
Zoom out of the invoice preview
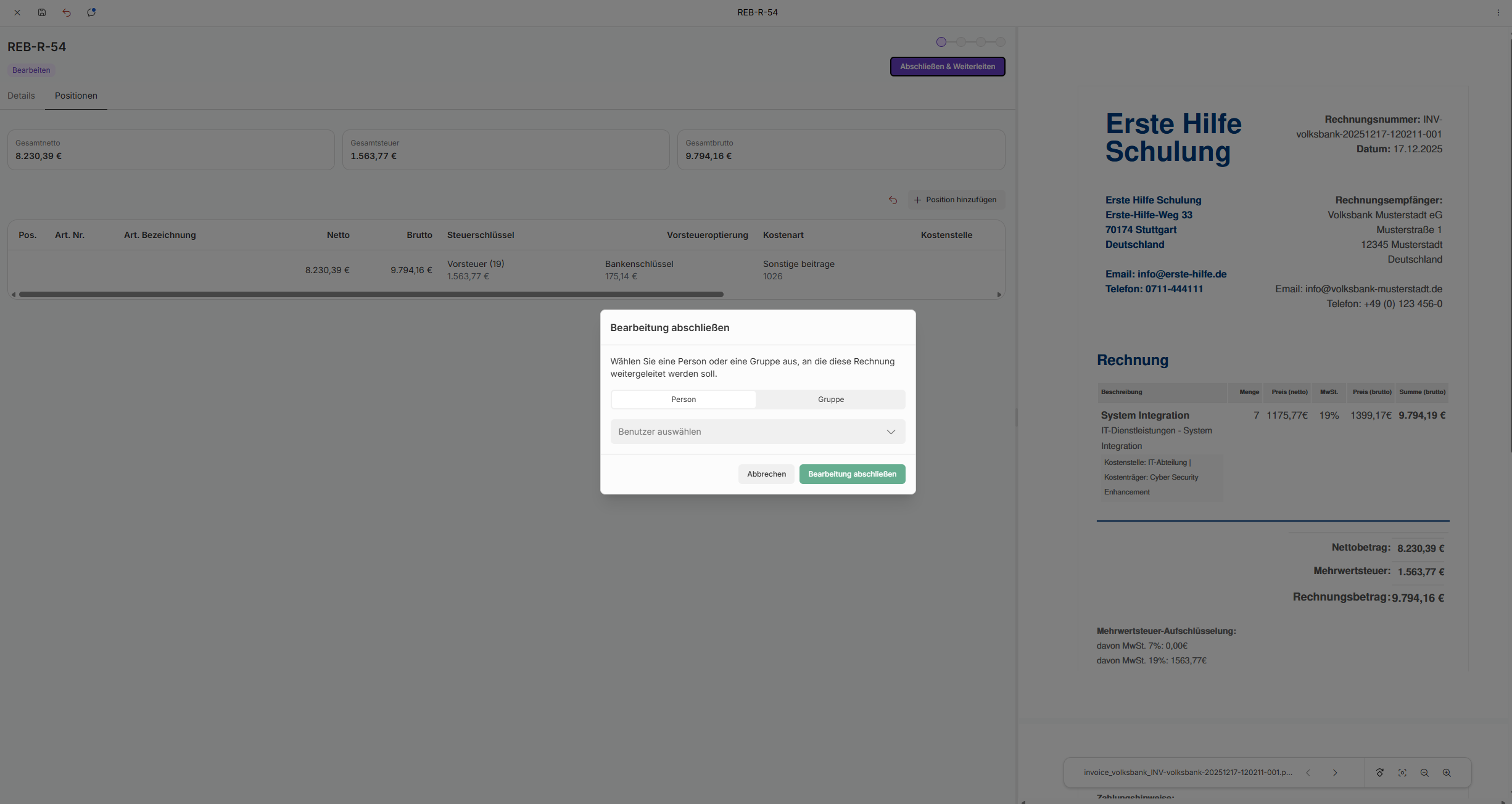[1424, 773]
